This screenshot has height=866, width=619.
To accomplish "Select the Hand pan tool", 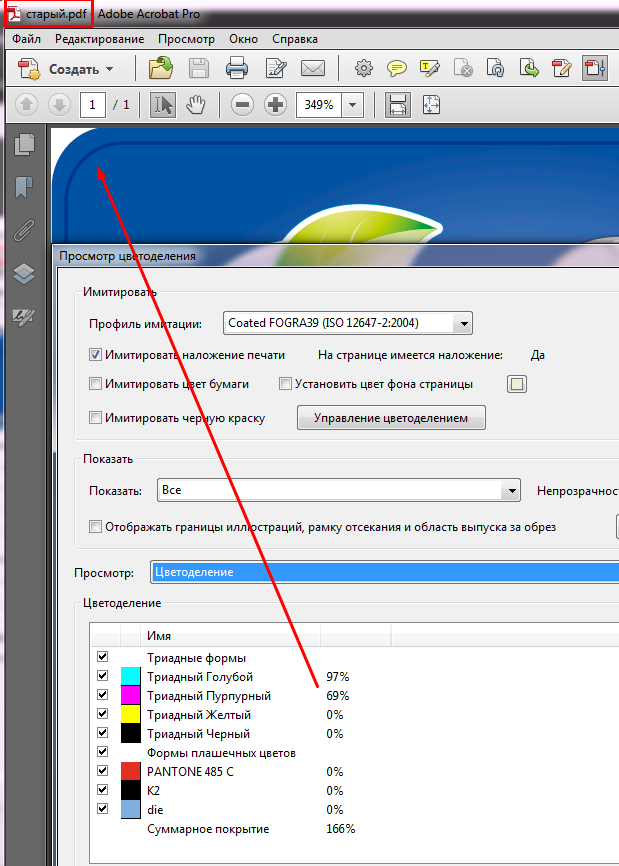I will coord(195,104).
